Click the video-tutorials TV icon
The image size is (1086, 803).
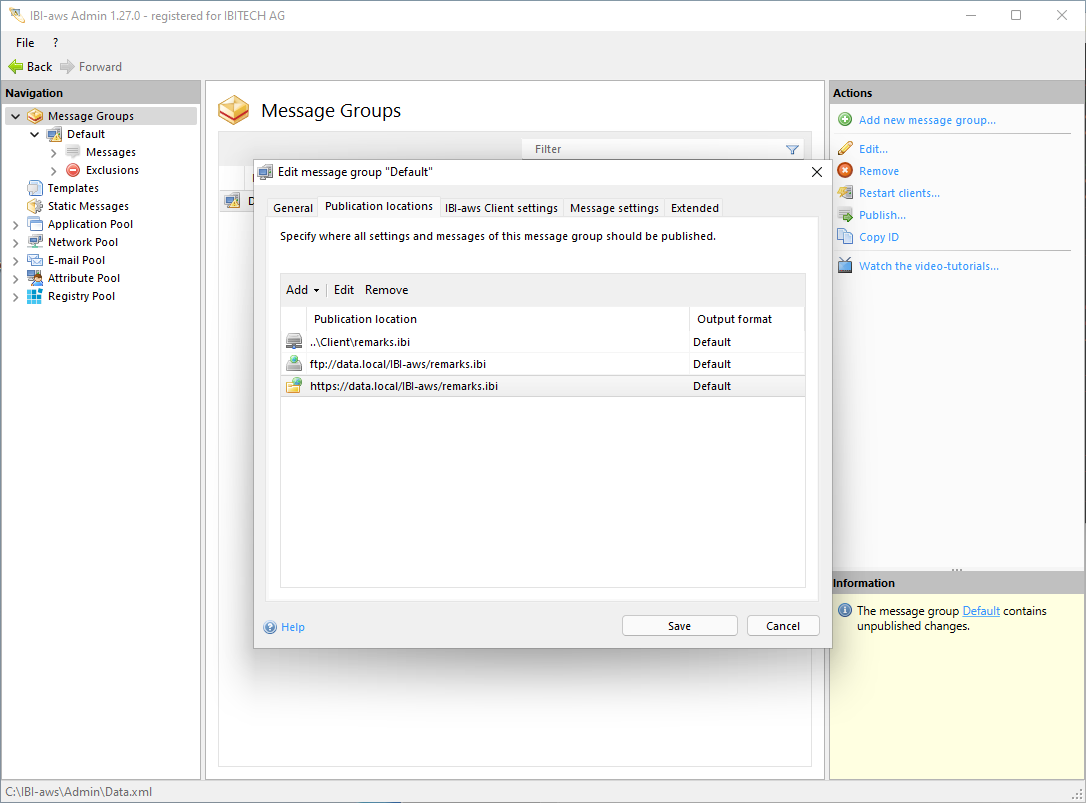(x=845, y=266)
